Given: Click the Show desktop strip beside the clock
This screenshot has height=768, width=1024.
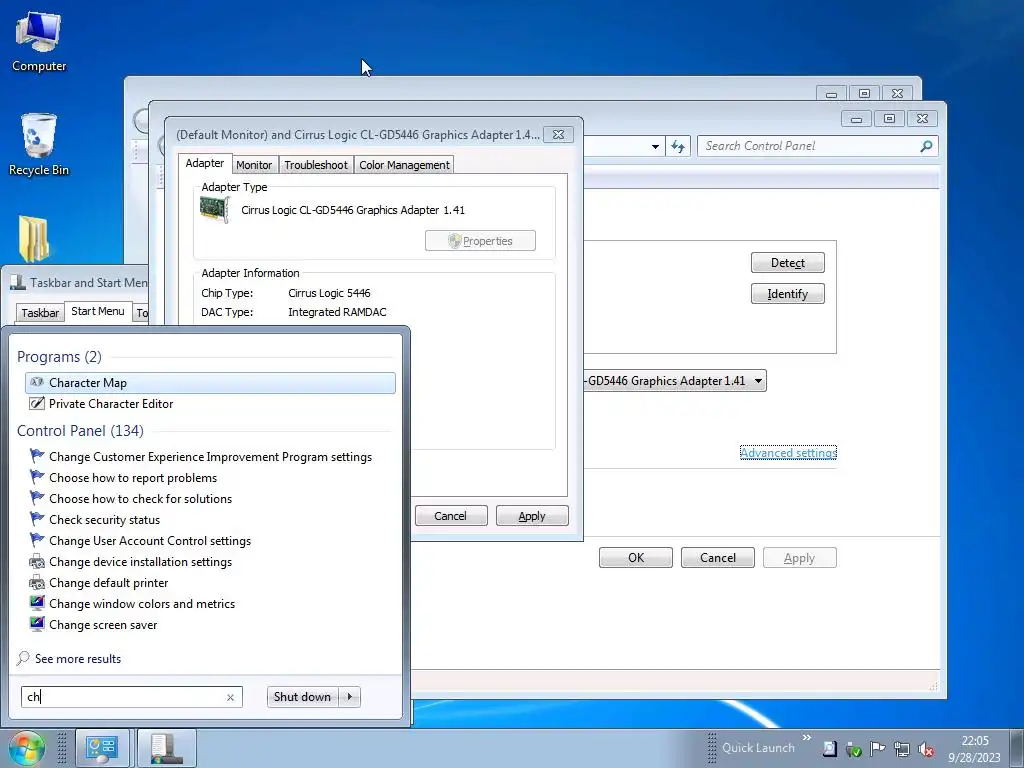Looking at the screenshot, I should tap(1016, 749).
